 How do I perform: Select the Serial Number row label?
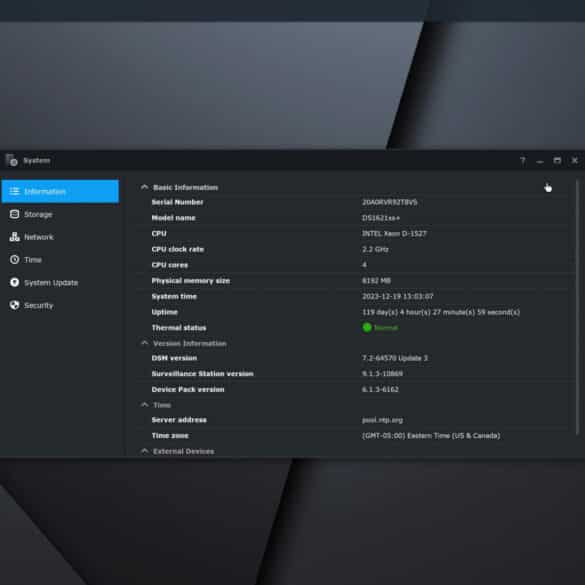(177, 202)
